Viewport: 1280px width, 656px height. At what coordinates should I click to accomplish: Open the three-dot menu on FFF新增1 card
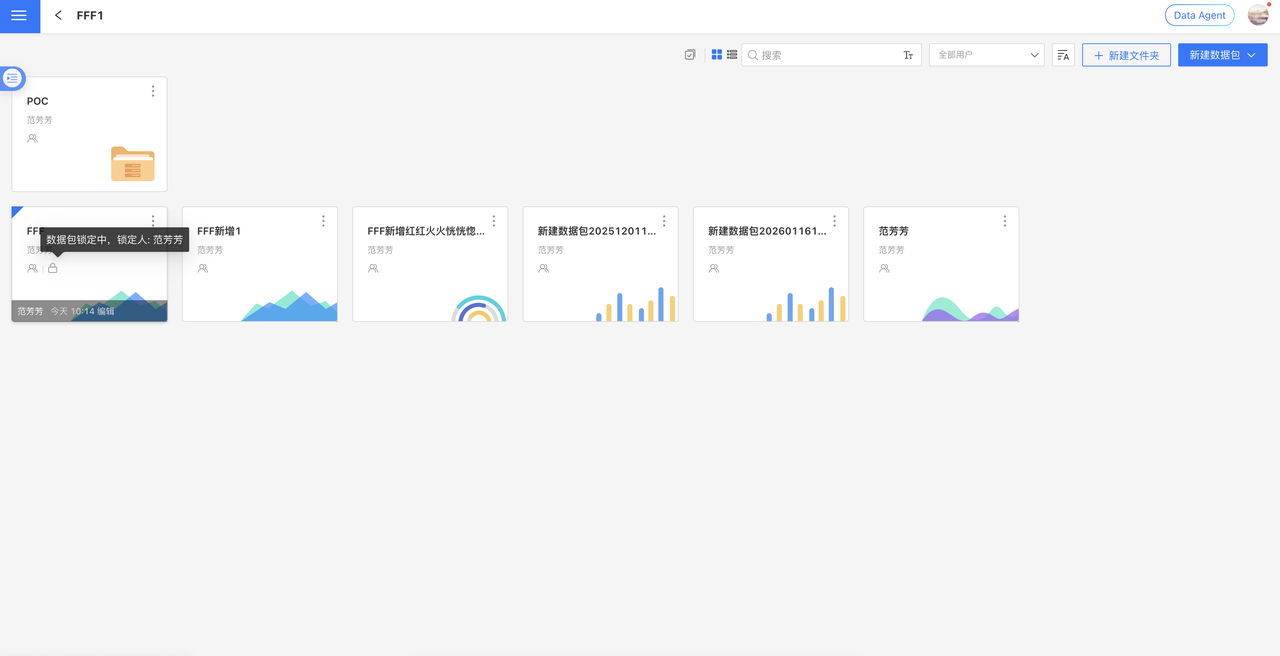(323, 221)
